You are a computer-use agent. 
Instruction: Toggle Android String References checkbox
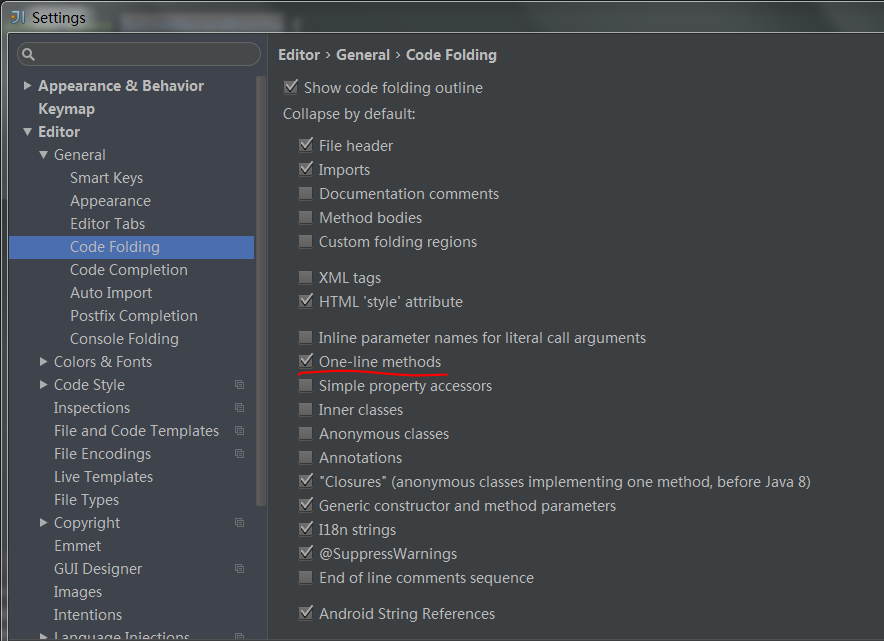(x=306, y=613)
